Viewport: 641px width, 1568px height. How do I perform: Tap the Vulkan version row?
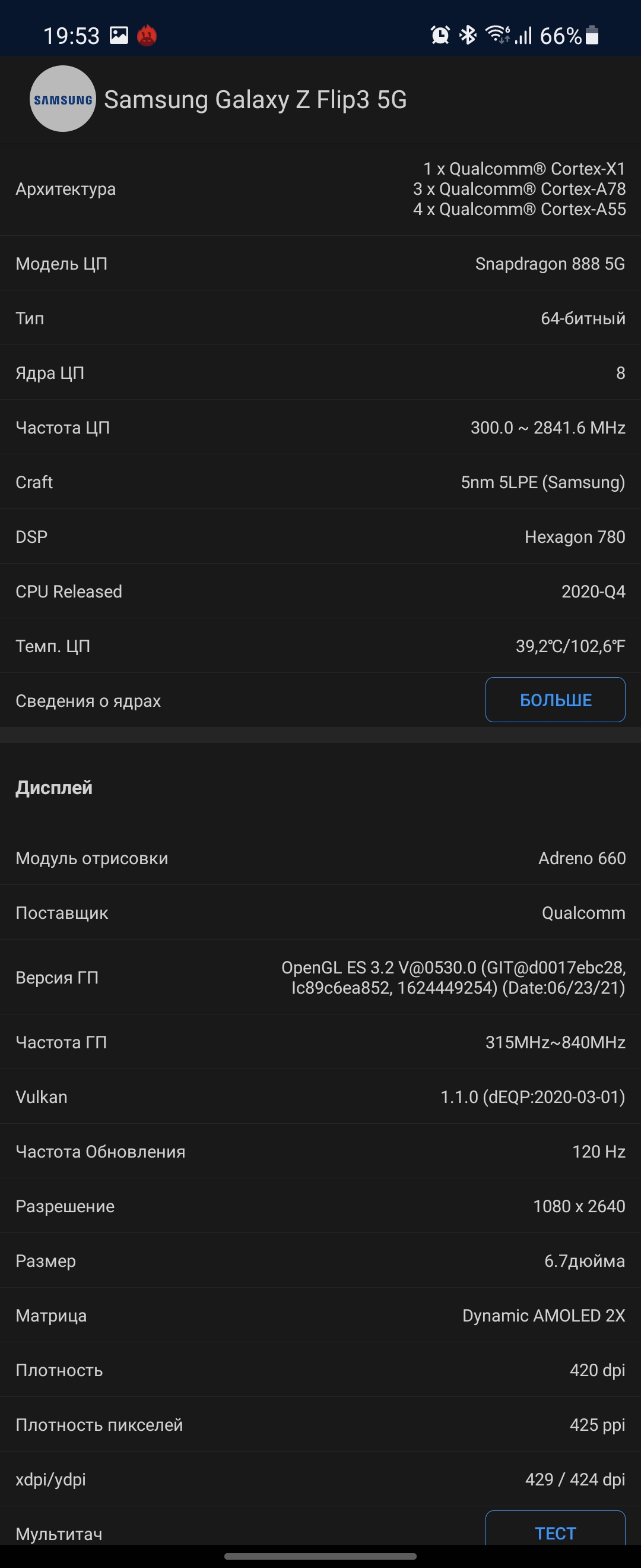coord(320,1097)
